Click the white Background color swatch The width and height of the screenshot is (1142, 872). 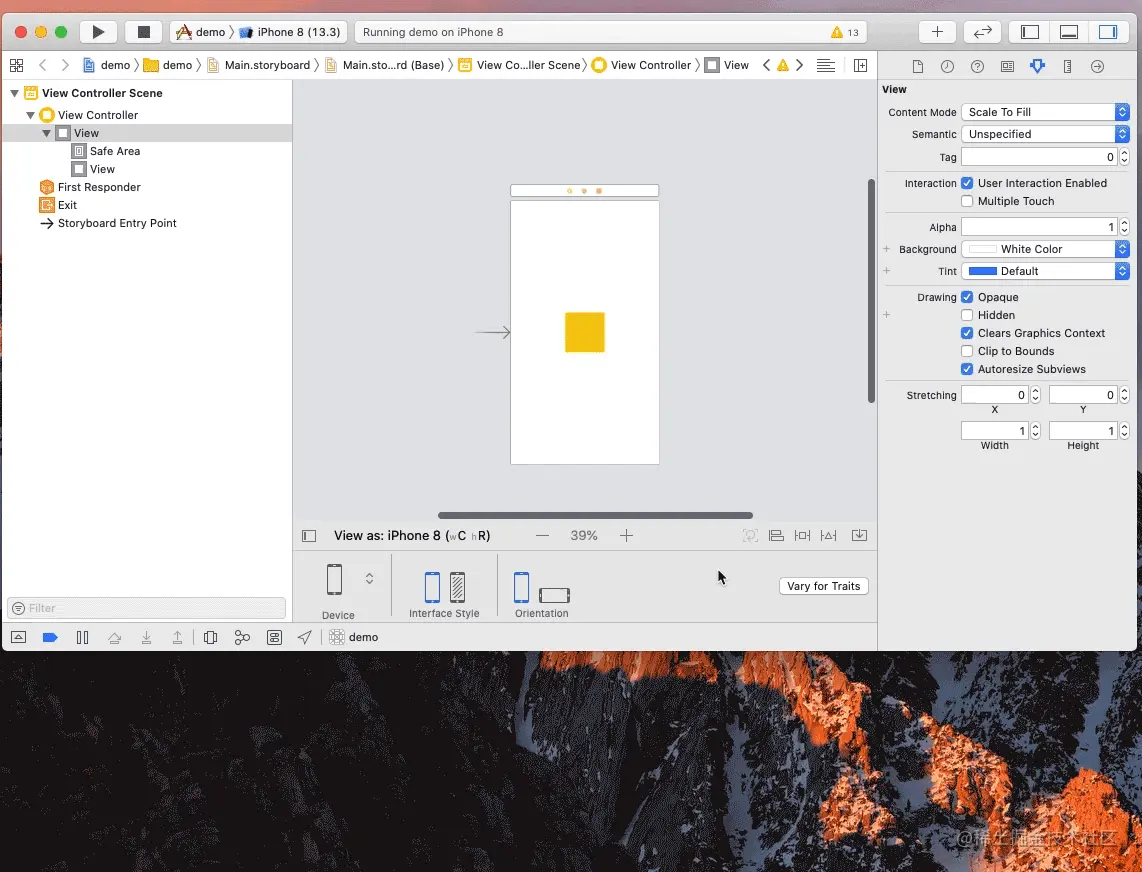(982, 249)
